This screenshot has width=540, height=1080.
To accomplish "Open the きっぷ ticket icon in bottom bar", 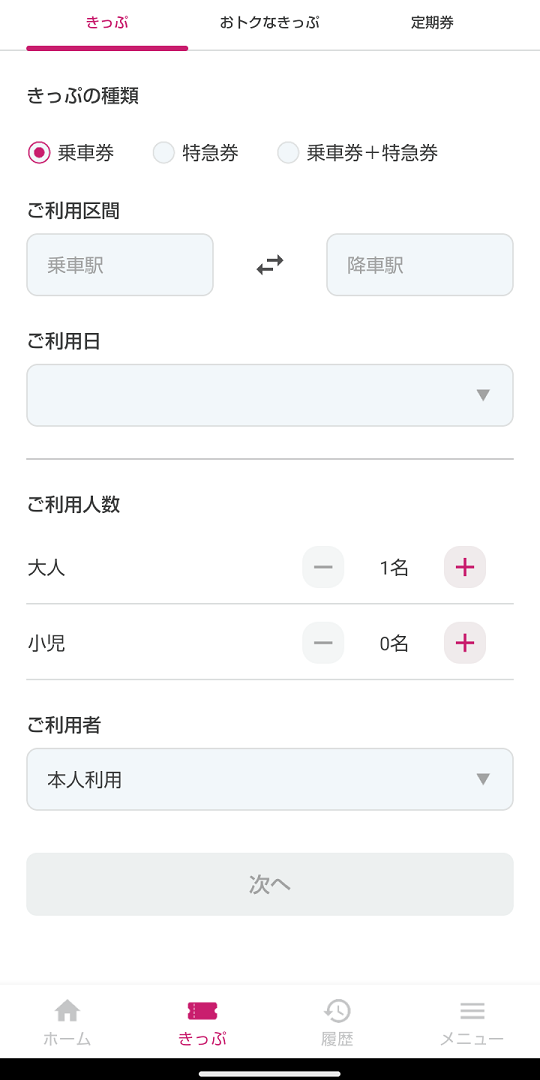I will [x=202, y=1010].
